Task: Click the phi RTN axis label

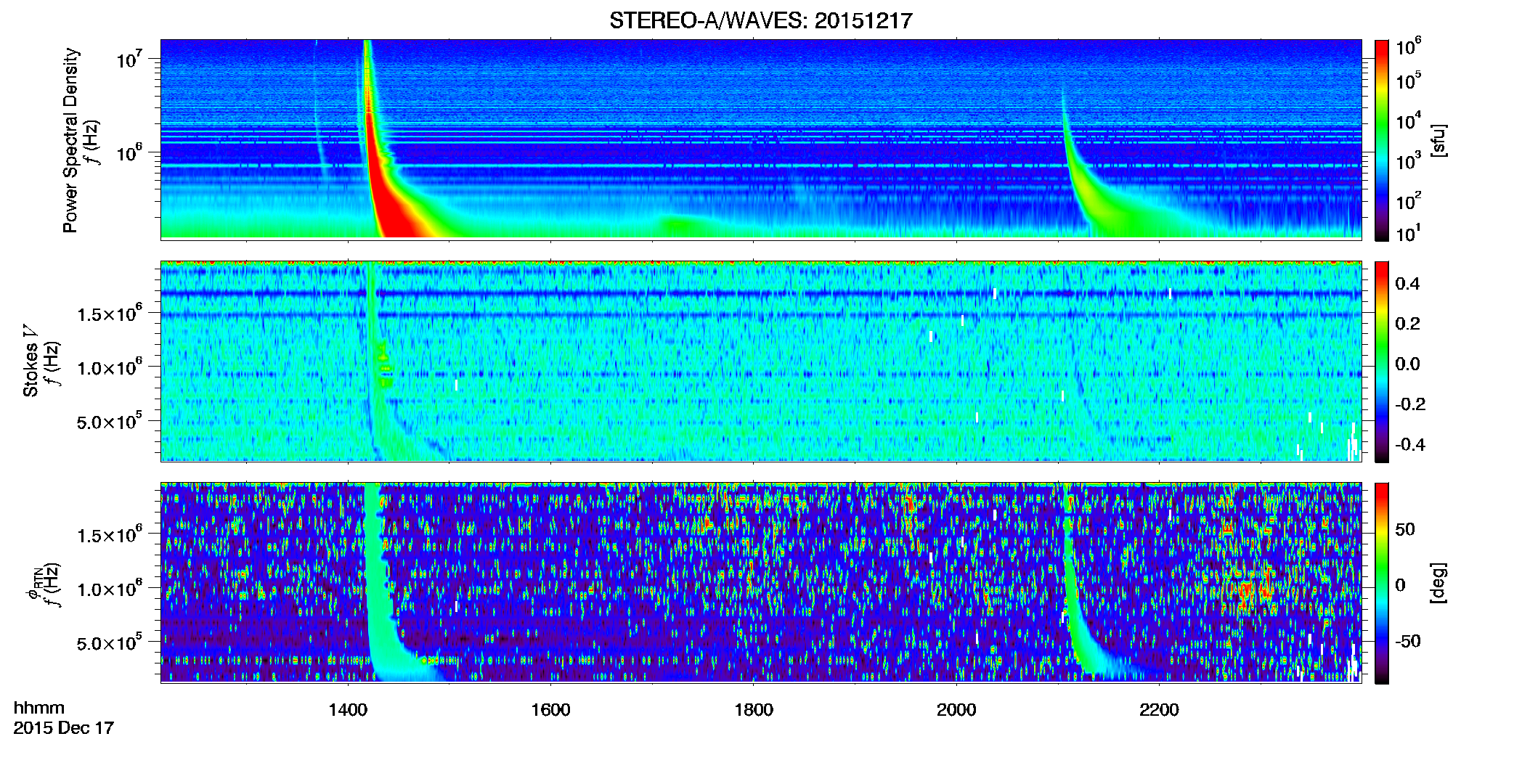Action: point(33,584)
